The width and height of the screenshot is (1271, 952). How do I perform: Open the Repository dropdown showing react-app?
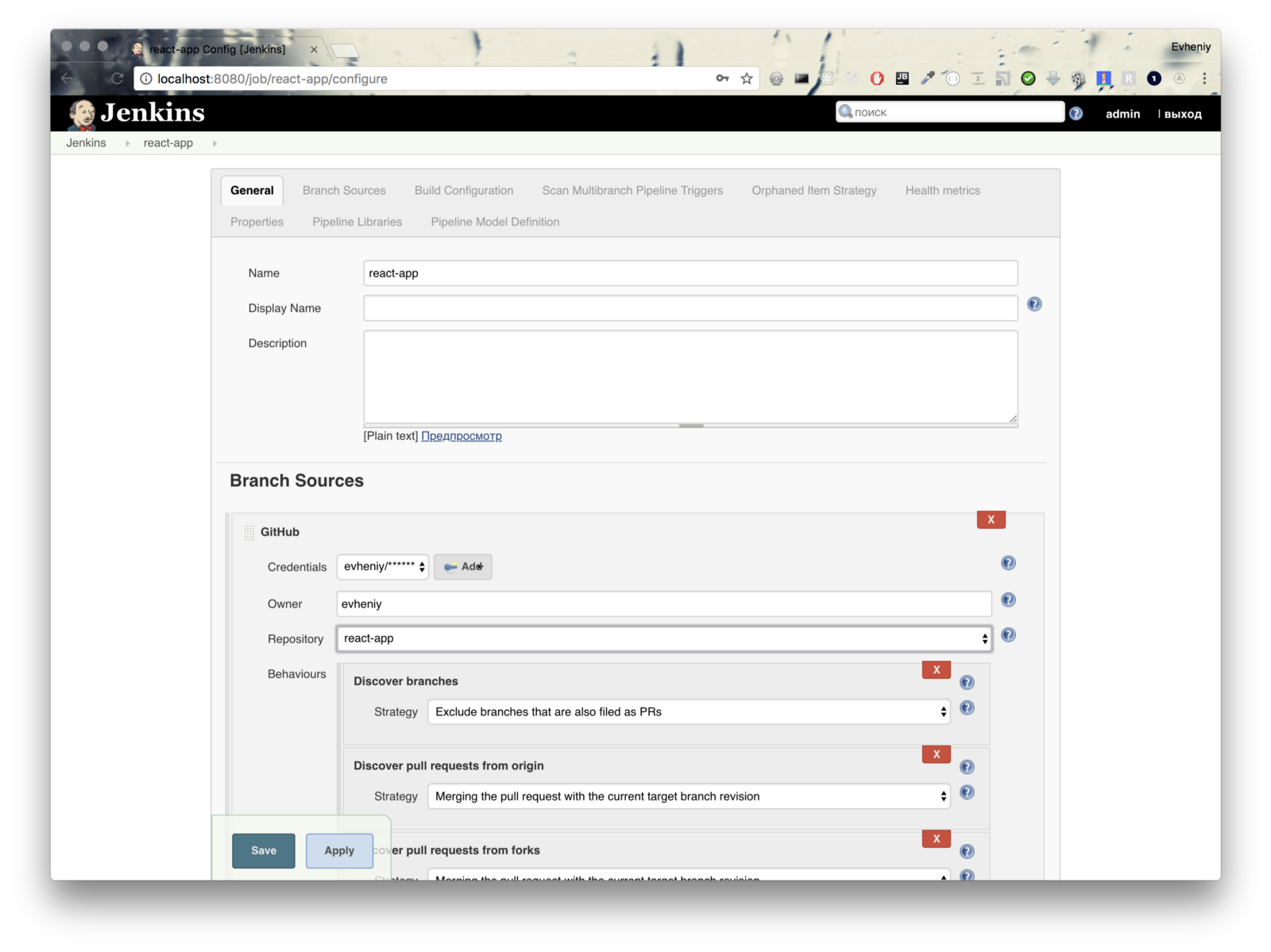pos(664,638)
